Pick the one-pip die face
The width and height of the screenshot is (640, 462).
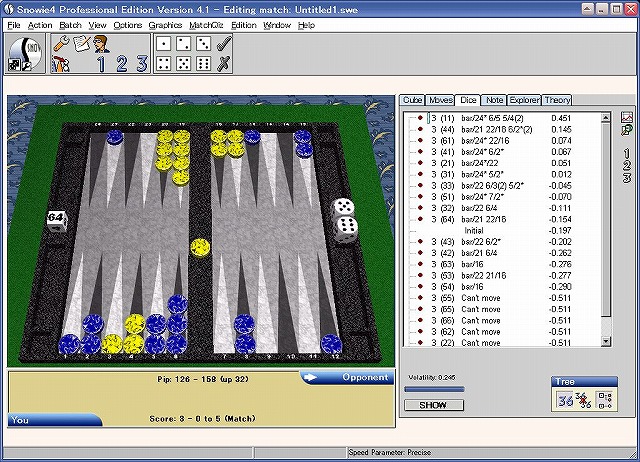click(x=164, y=44)
